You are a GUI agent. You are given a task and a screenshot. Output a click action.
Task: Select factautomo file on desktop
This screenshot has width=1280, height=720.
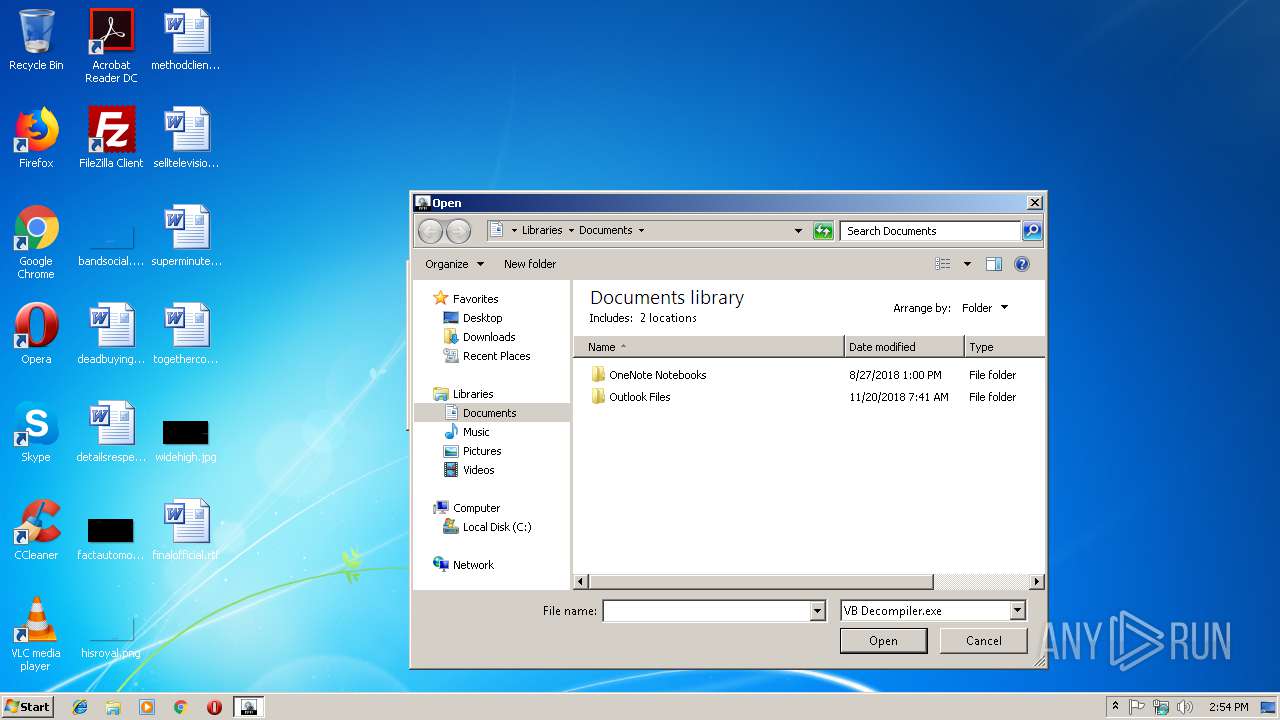111,538
